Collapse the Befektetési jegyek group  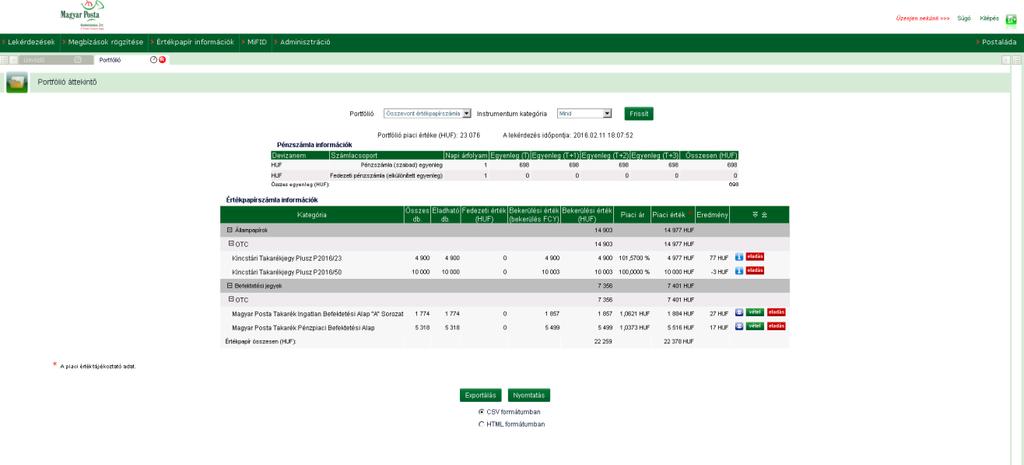229,285
